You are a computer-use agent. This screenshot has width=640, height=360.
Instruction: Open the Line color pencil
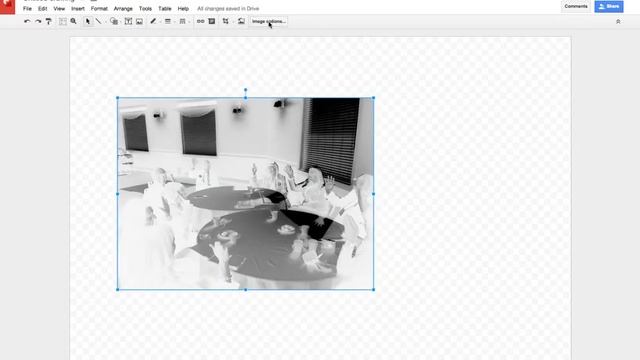coord(153,21)
